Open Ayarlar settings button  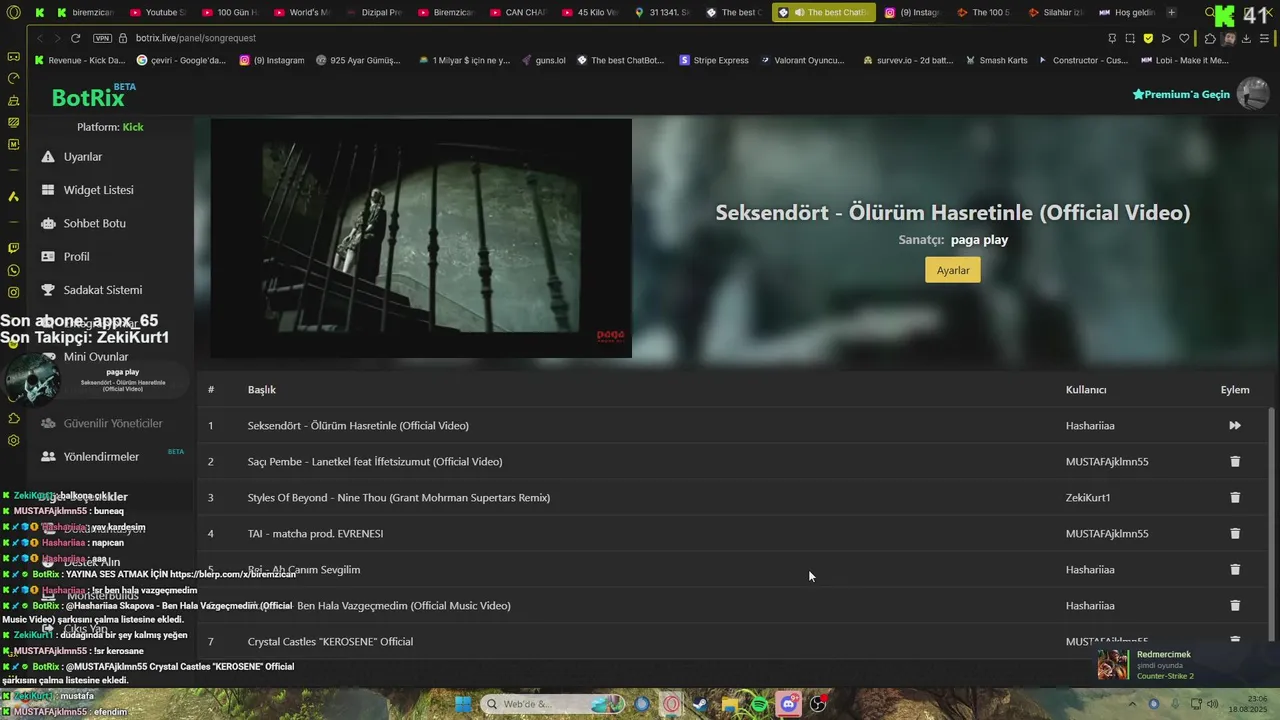(953, 270)
